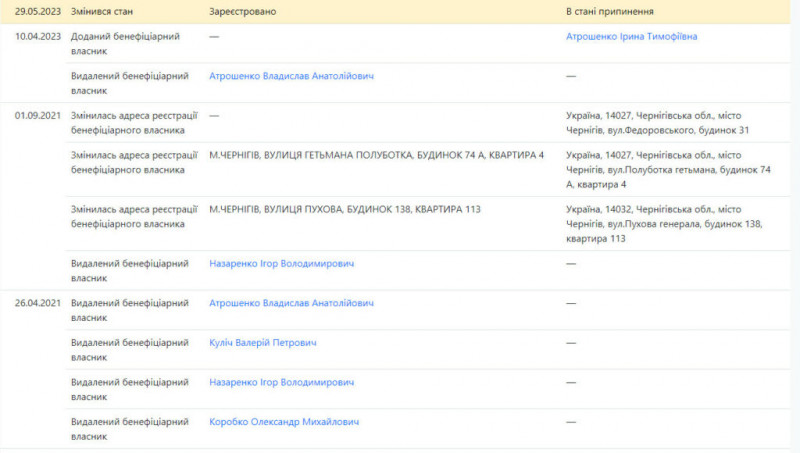
Task: Open Атрошенко Ірина Тимофіївна profile link
Action: point(631,37)
